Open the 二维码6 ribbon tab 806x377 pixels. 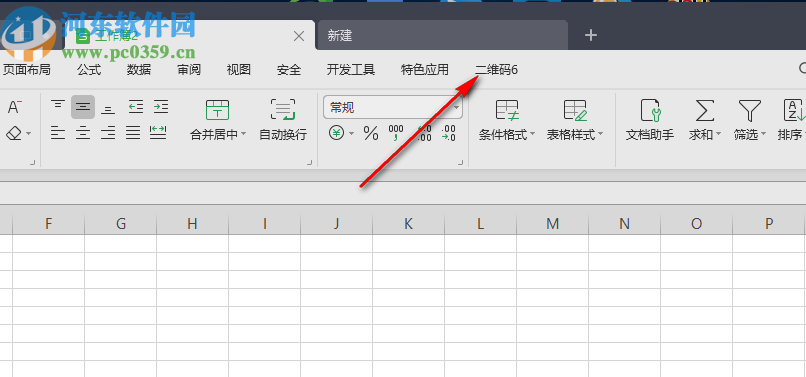point(496,70)
